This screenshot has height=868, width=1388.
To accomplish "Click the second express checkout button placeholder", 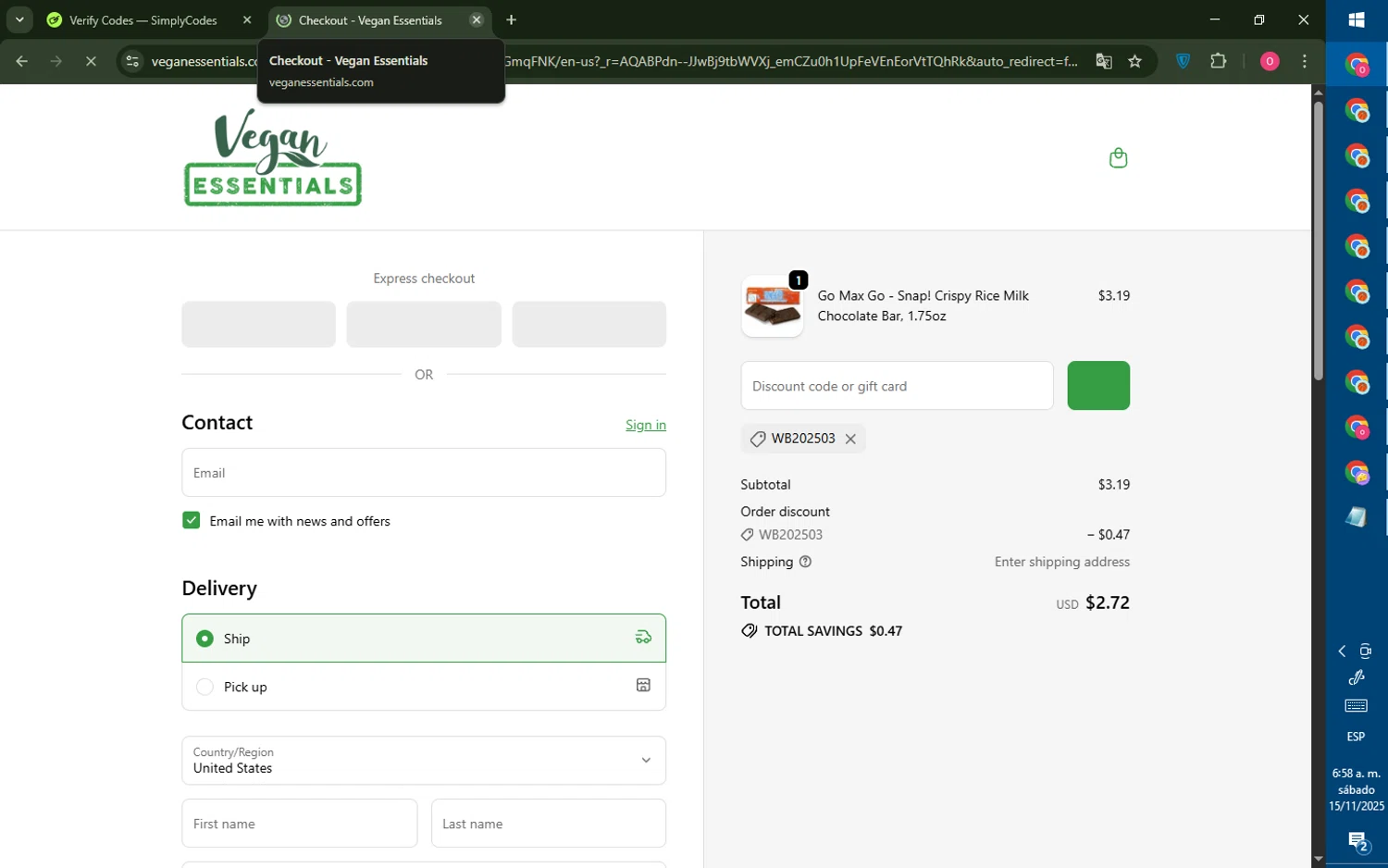I will click(x=424, y=324).
